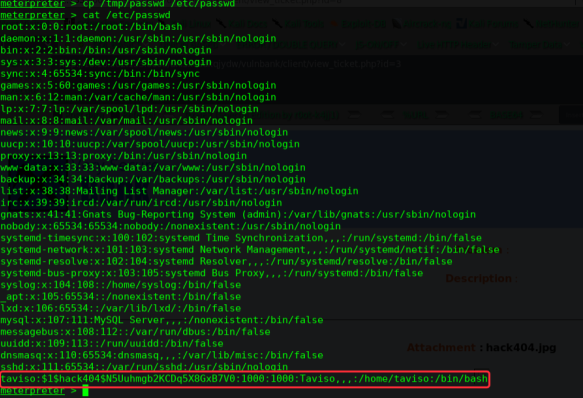Screen dimensions: 583x398
Task: Select the dnsmasq:x:110:65534 passwd line
Action: click(x=162, y=355)
